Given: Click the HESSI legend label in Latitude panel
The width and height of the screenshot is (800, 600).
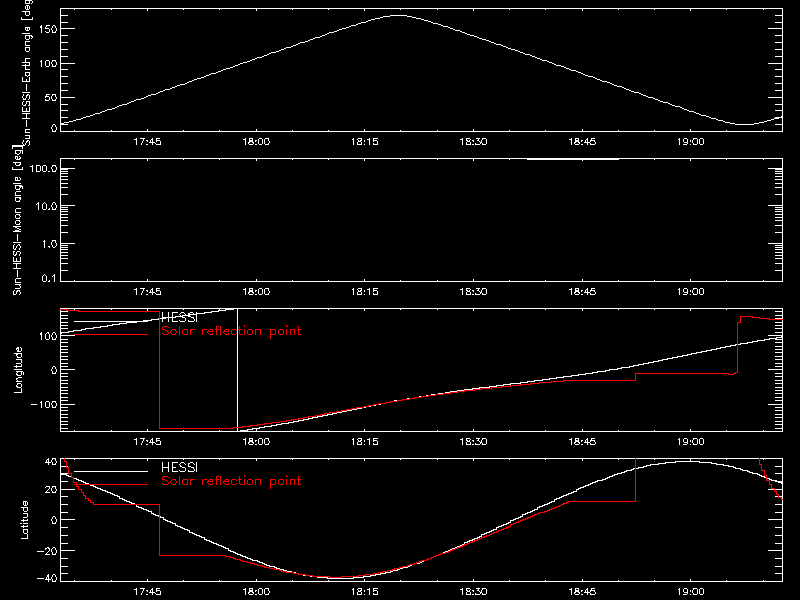Looking at the screenshot, I should click(x=179, y=467).
